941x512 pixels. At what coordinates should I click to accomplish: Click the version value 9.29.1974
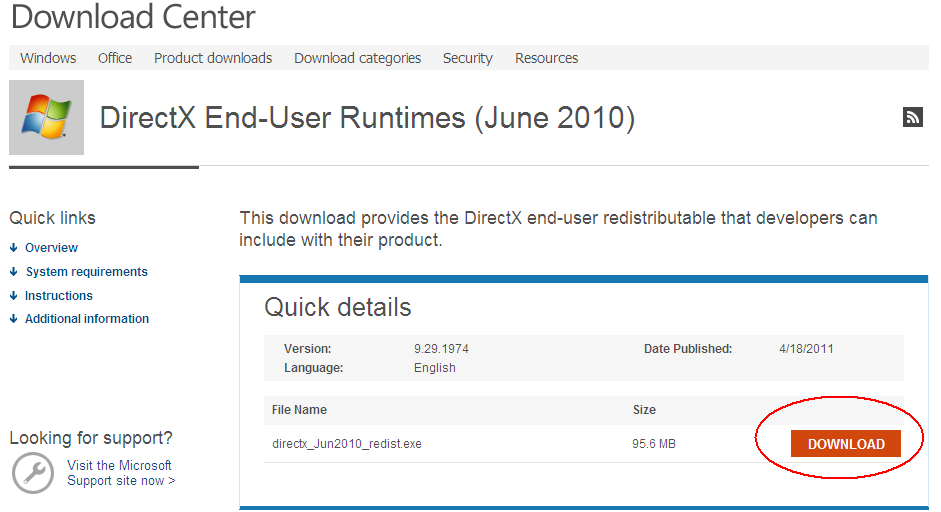pyautogui.click(x=441, y=349)
